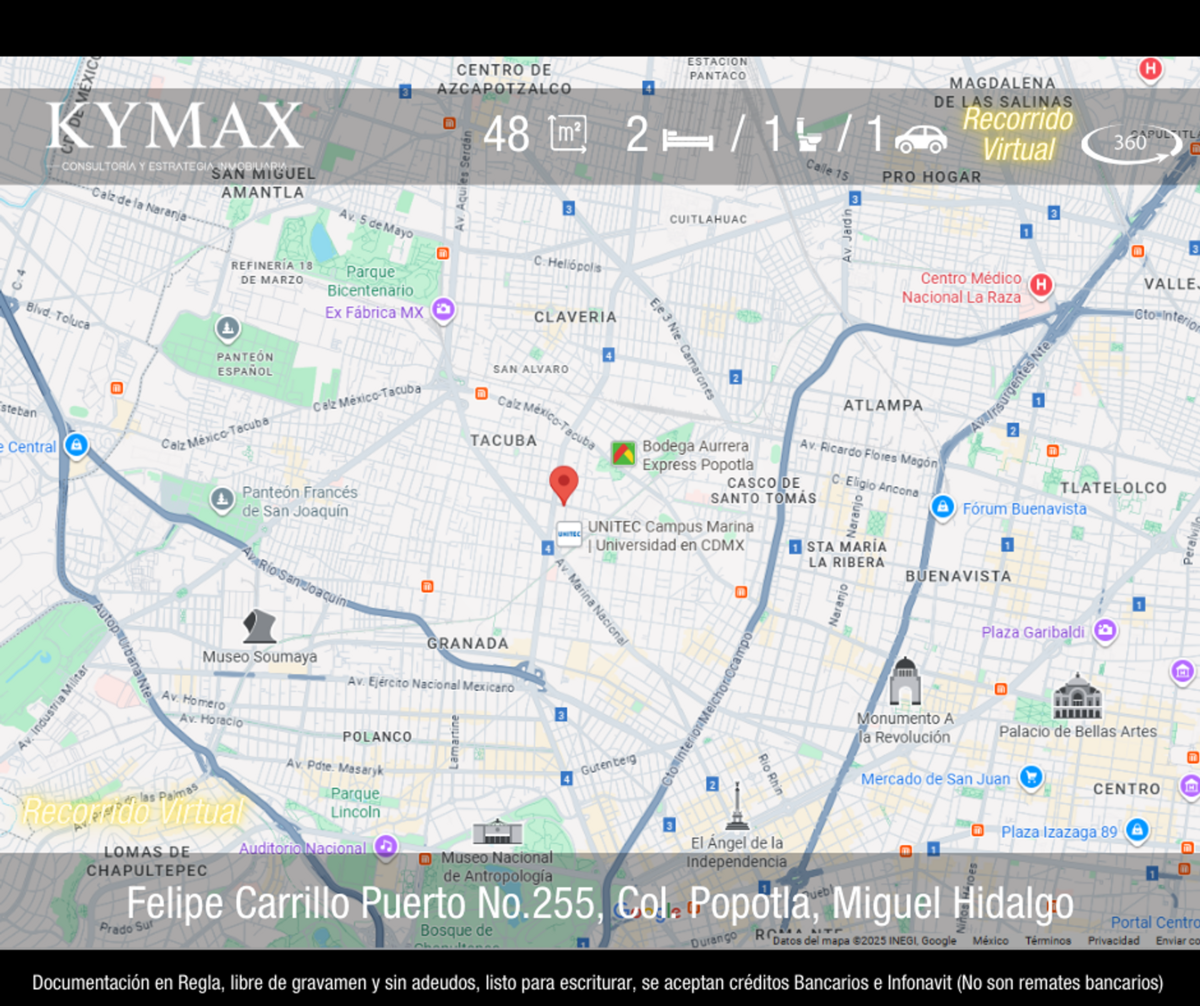Click the bedroom bed icon in banner
This screenshot has width=1200, height=1006.
687,139
